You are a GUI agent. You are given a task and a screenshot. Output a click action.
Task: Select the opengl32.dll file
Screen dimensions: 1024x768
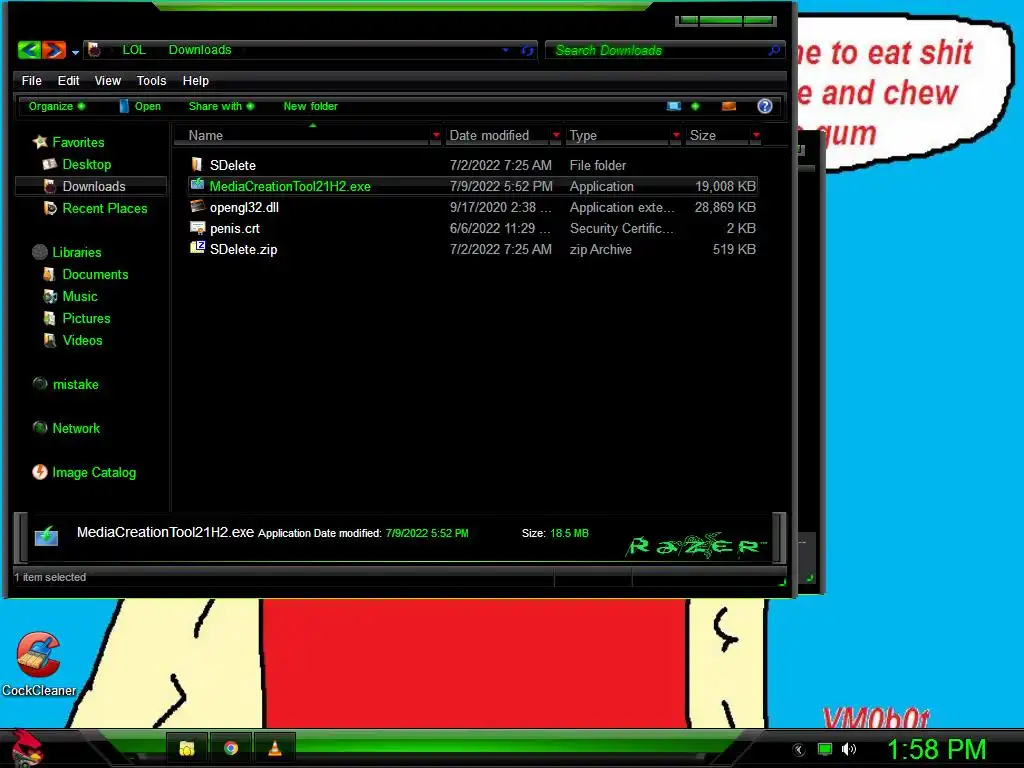click(x=473, y=207)
